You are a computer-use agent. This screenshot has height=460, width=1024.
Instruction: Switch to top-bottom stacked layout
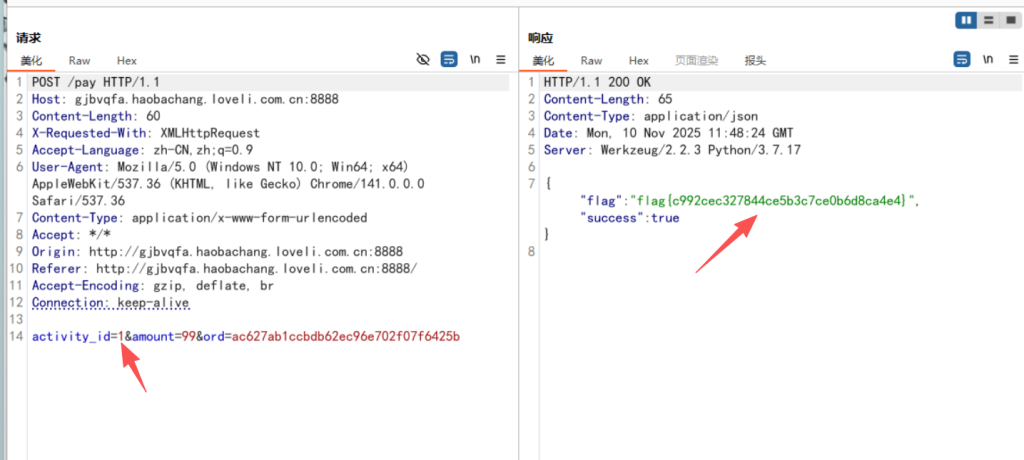pos(987,20)
